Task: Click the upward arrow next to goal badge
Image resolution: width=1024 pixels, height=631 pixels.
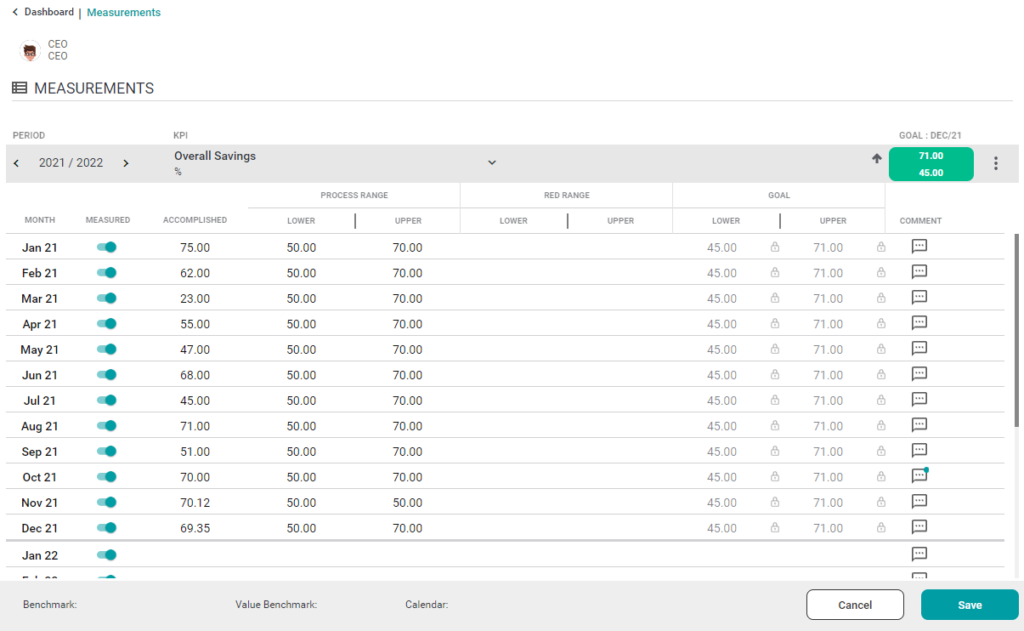Action: click(876, 159)
